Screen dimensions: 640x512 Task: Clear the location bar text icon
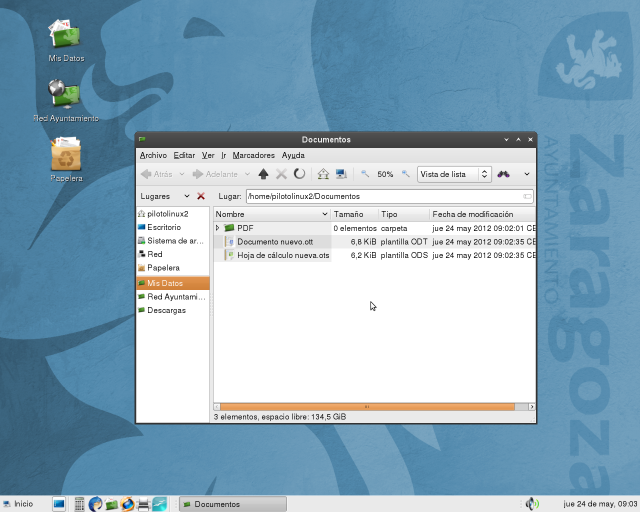click(x=527, y=196)
